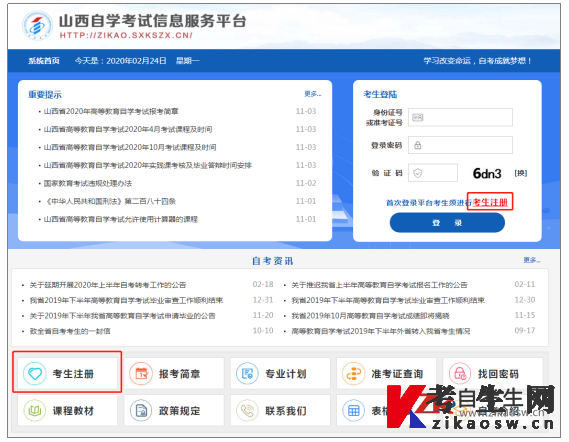Image resolution: width=569 pixels, height=442 pixels.
Task: Open 找回密码 lock icon tile
Action: pos(492,373)
